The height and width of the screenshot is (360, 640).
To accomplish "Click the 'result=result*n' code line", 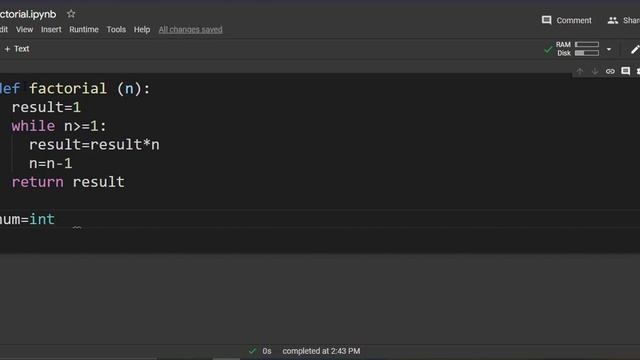I will [94, 144].
